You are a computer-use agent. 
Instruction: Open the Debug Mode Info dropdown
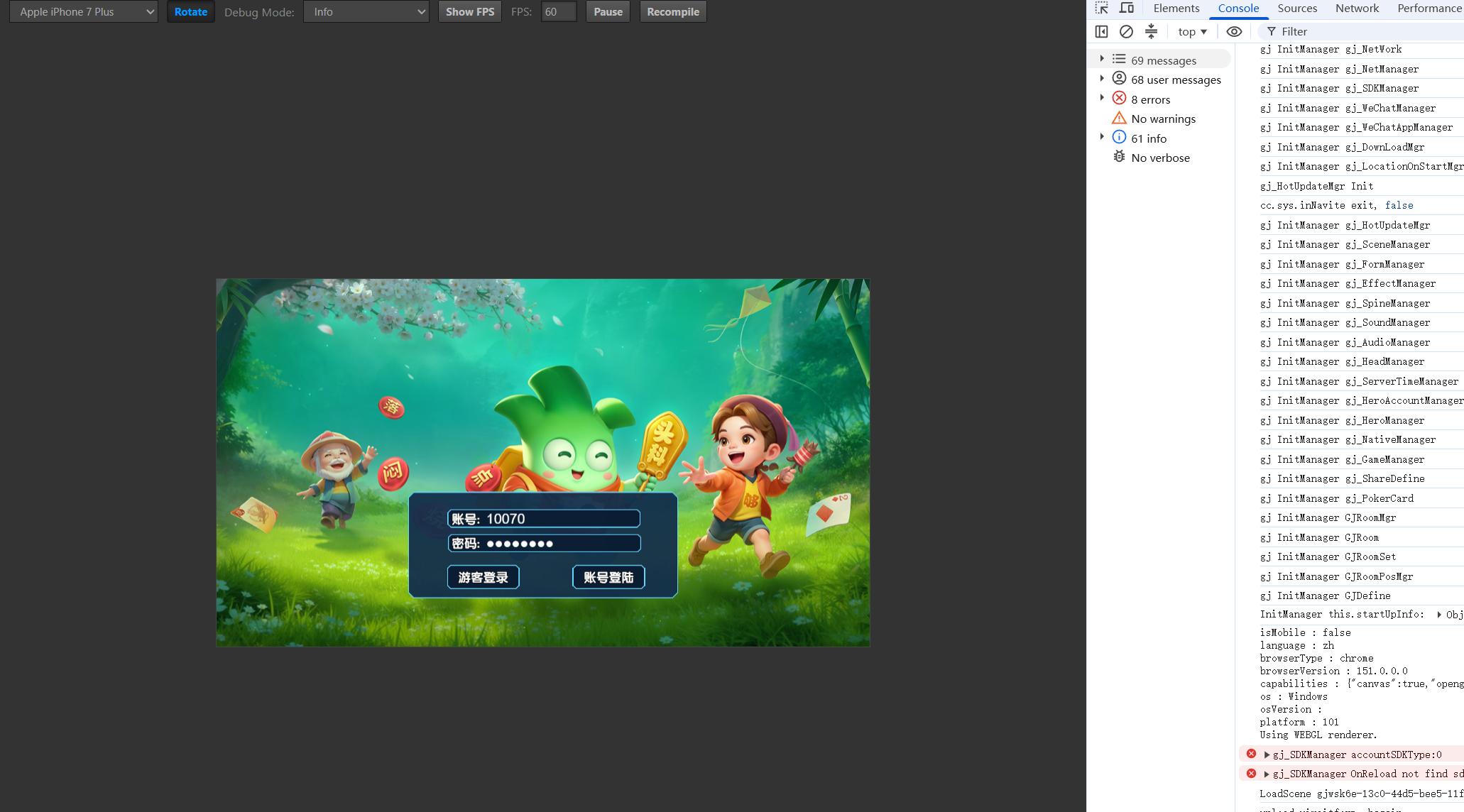click(x=366, y=11)
